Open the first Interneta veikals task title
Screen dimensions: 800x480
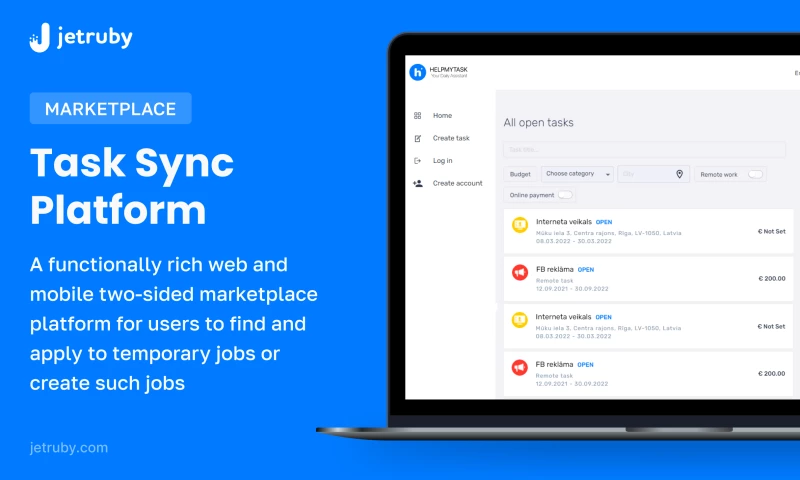point(564,222)
